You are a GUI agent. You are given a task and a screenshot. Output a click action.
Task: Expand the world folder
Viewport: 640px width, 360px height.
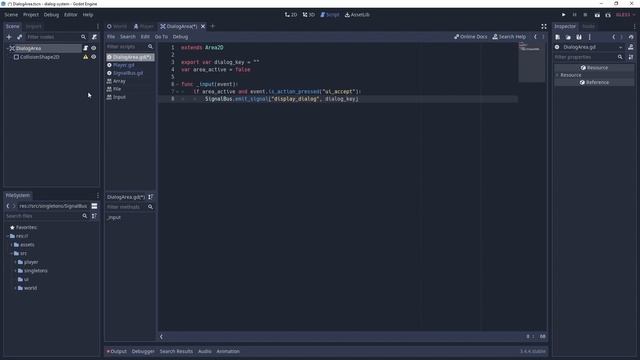coord(16,288)
